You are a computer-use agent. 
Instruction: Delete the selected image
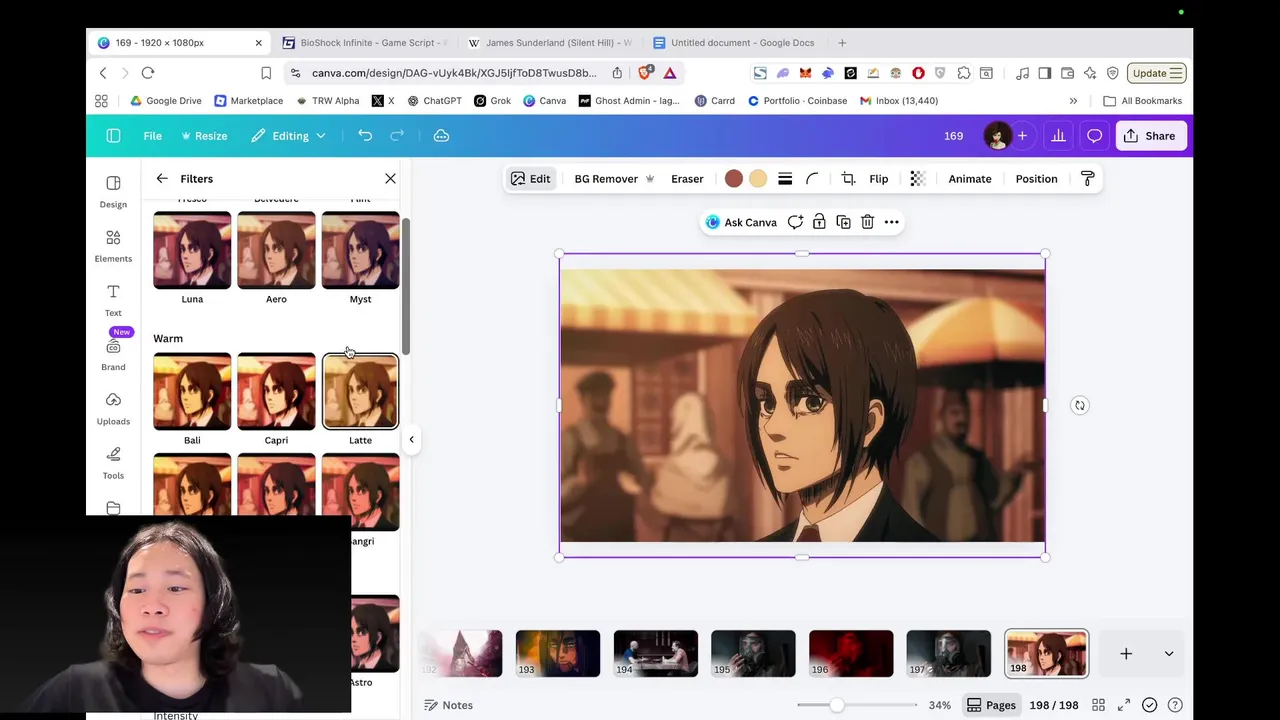click(x=867, y=222)
